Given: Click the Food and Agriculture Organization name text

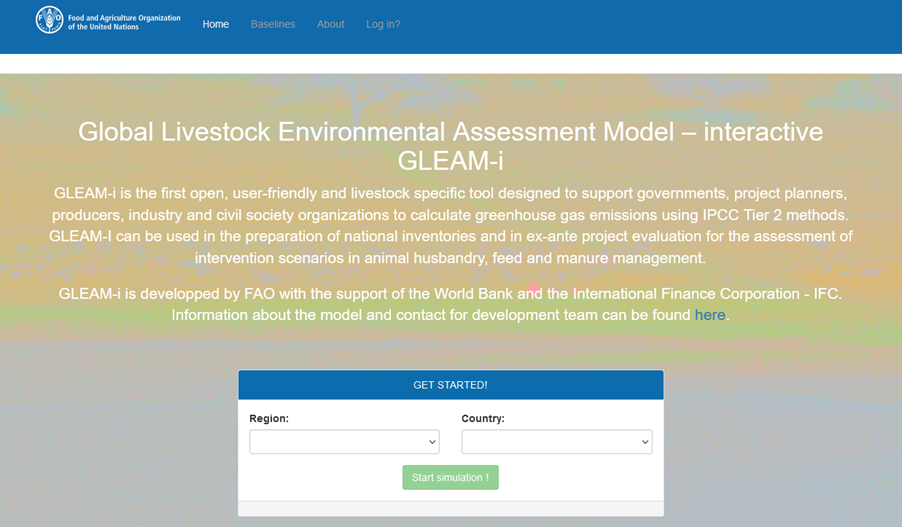Looking at the screenshot, I should click(124, 22).
